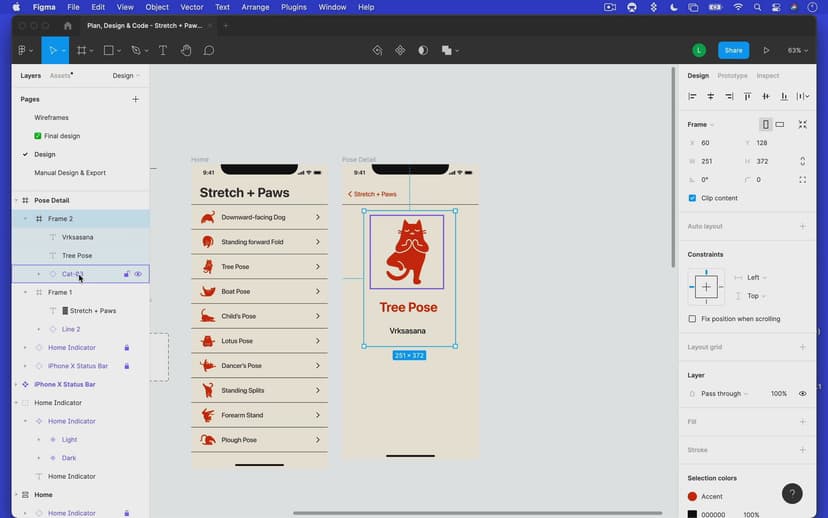Select the Hand tool
The image size is (828, 518).
click(186, 50)
